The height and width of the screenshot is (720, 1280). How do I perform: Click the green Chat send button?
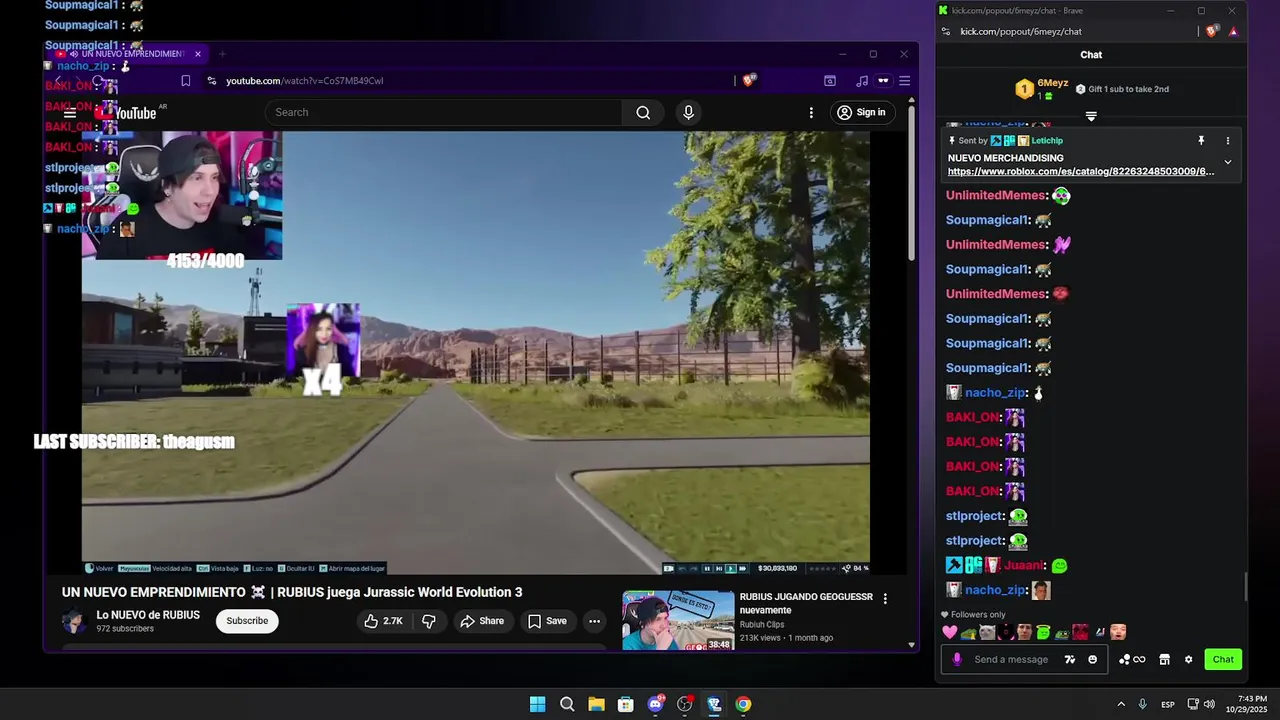pyautogui.click(x=1223, y=659)
